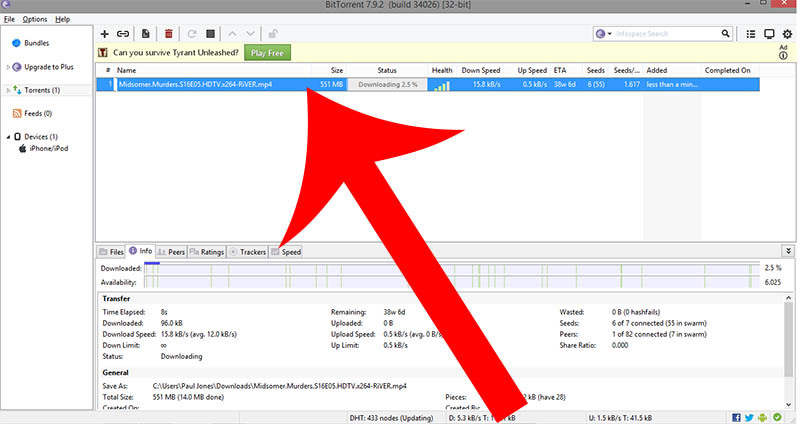Screen dimensions: 800x424
Task: Click the Downloading 2.5 % progress bar
Action: (388, 85)
